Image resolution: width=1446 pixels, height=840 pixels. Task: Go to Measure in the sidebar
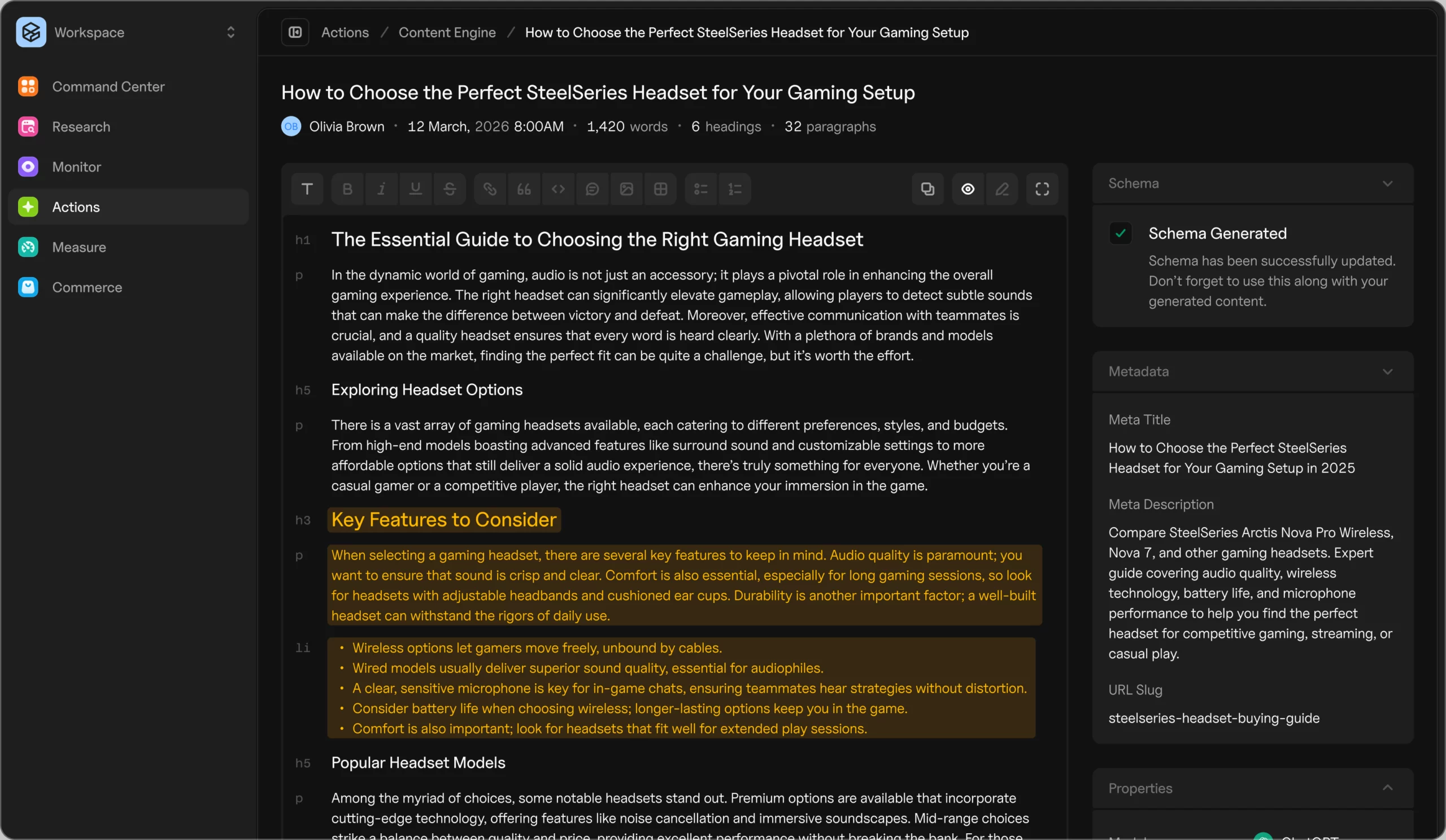pos(79,247)
